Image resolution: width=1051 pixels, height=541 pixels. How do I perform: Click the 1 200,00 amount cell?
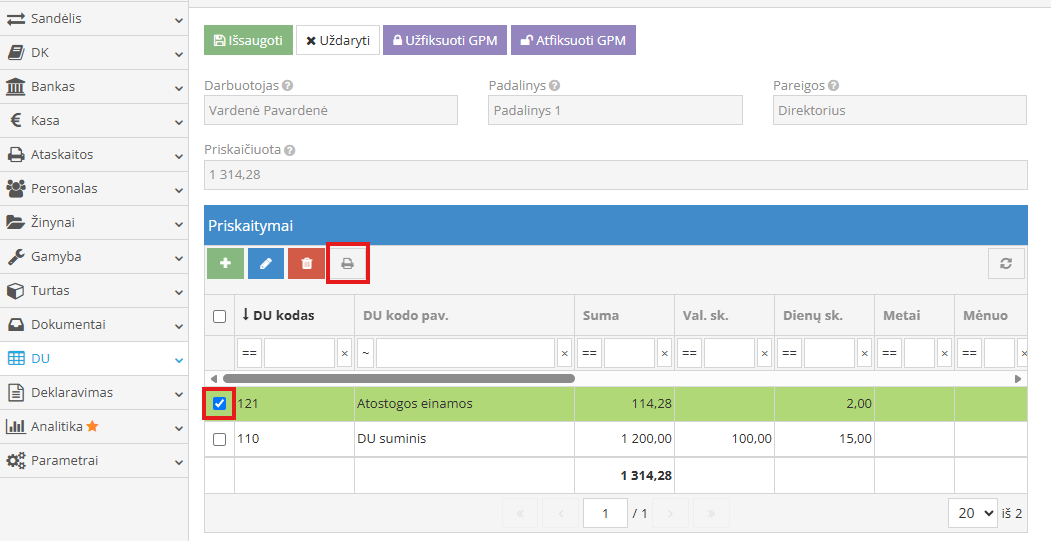[624, 439]
